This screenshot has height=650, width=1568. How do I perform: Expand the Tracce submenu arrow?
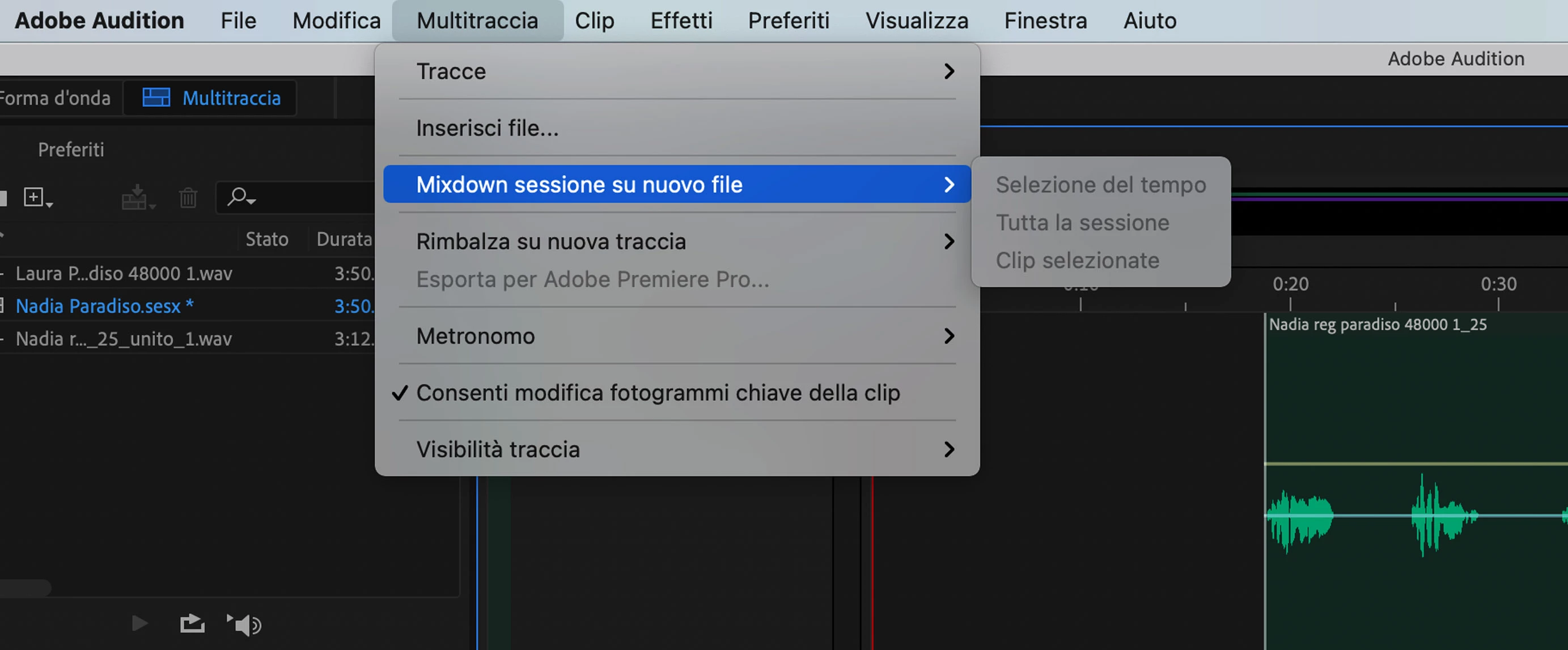click(x=948, y=71)
